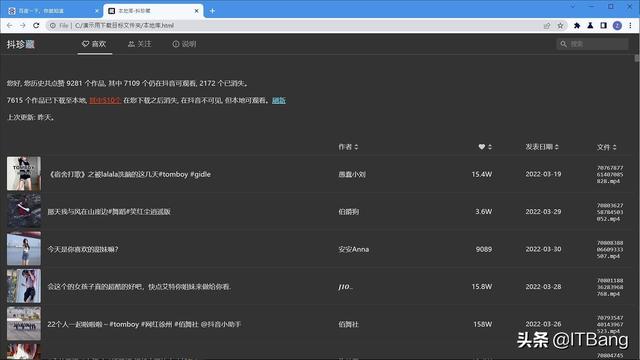Switch to the first Baidu browser tab

[x=53, y=11]
